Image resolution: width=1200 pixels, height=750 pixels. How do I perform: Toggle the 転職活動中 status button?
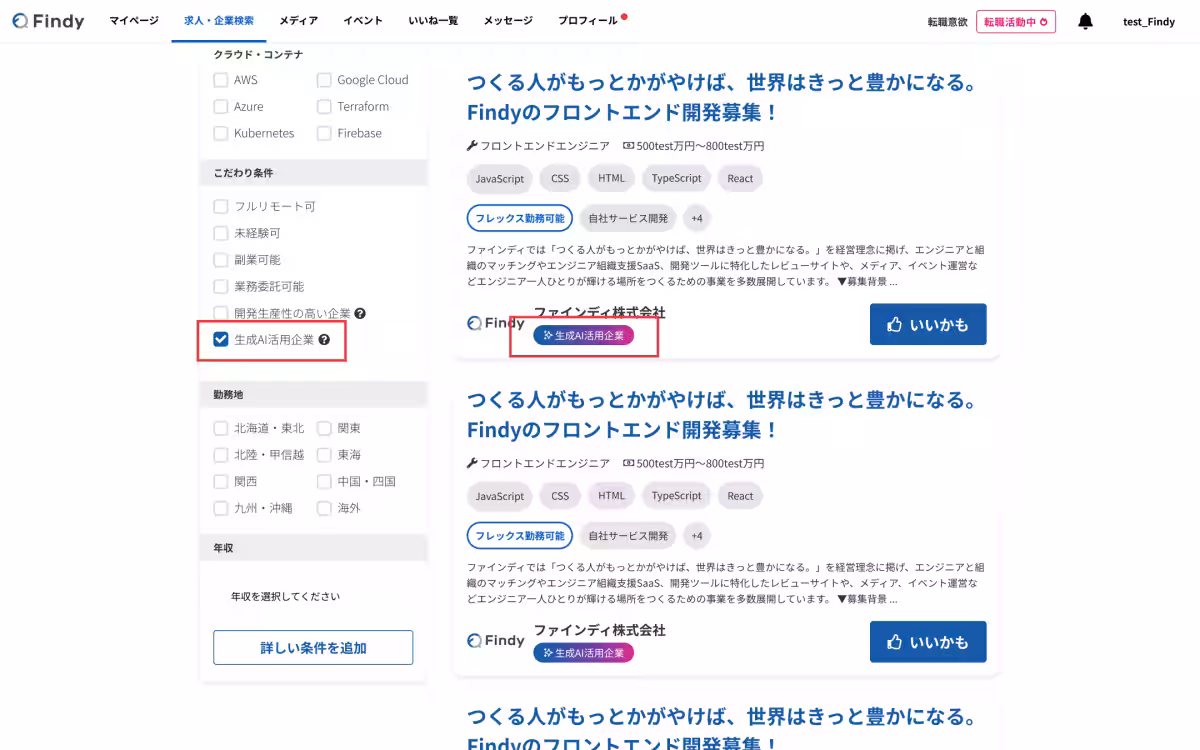pos(1015,21)
